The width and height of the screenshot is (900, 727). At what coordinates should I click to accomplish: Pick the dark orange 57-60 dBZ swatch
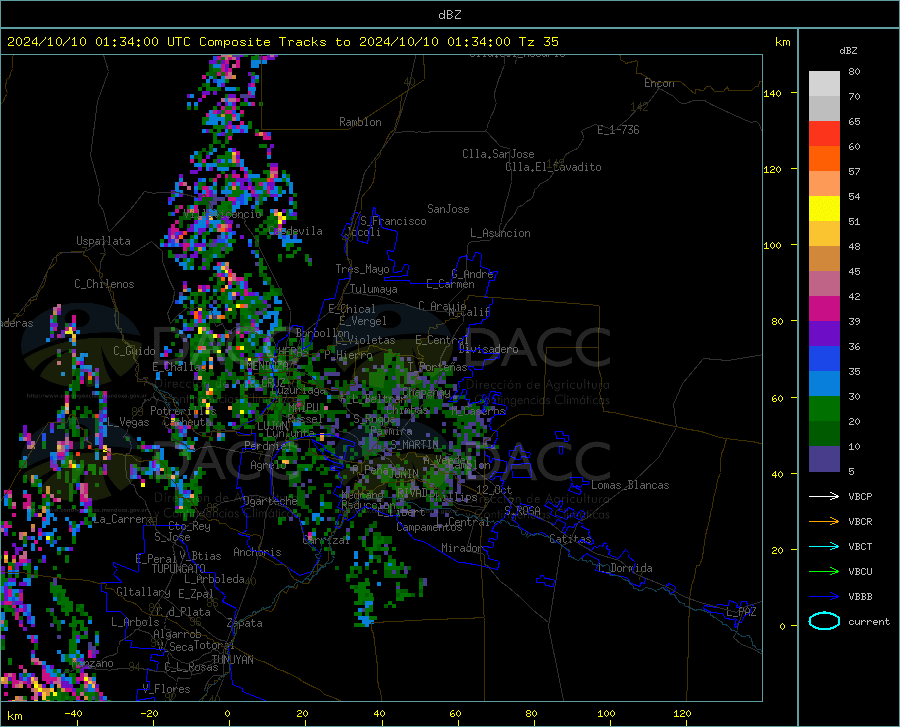(824, 159)
